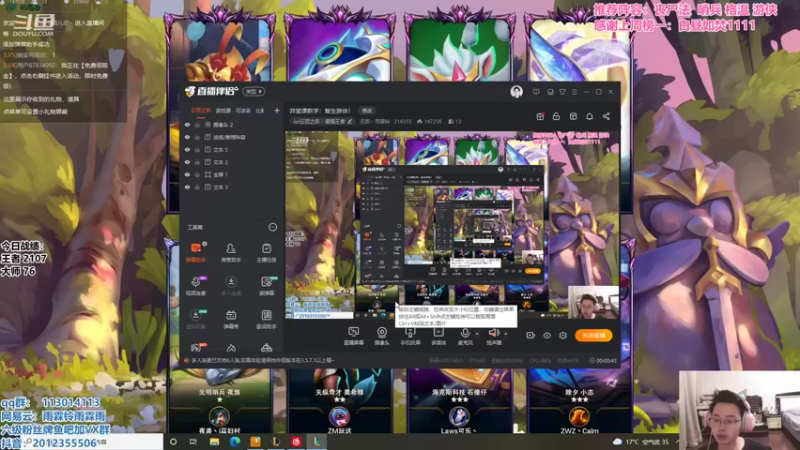The height and width of the screenshot is (450, 800).
Task: Open the 房管助手 tool
Action: (x=231, y=253)
